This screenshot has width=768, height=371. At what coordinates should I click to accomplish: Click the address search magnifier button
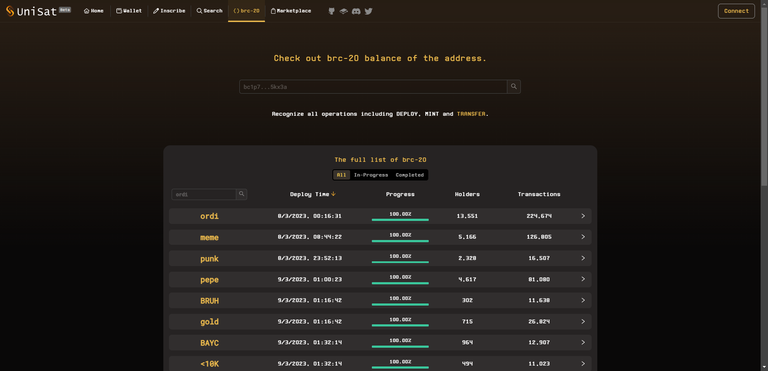[514, 87]
